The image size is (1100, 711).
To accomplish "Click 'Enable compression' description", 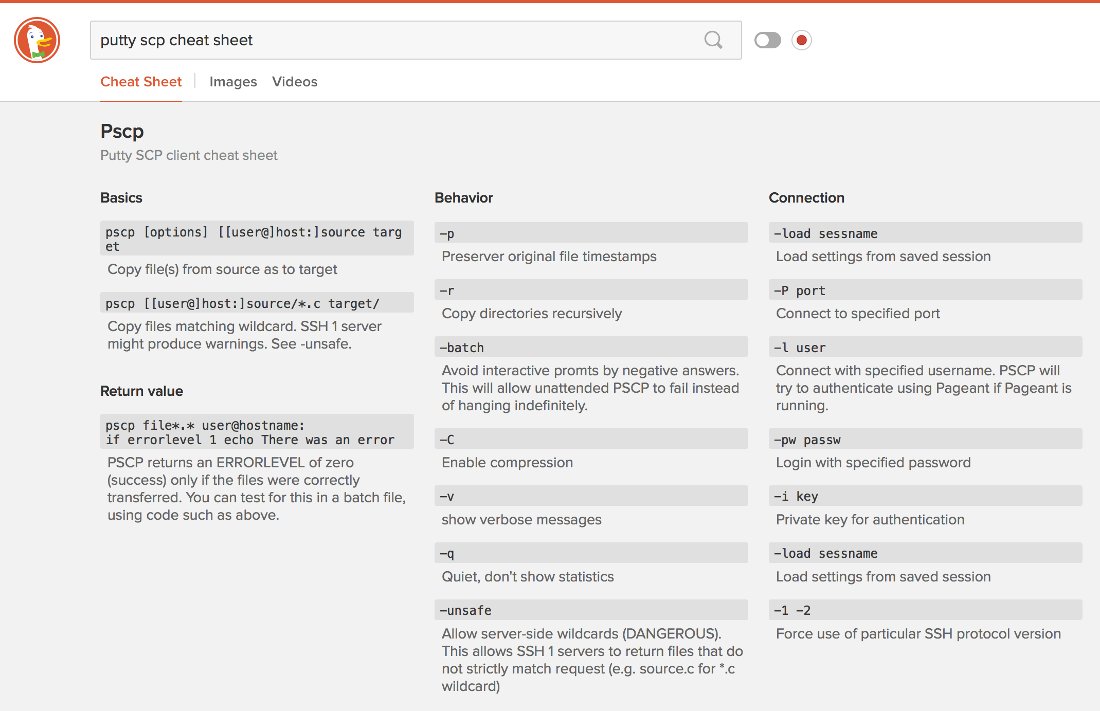I will click(x=507, y=463).
